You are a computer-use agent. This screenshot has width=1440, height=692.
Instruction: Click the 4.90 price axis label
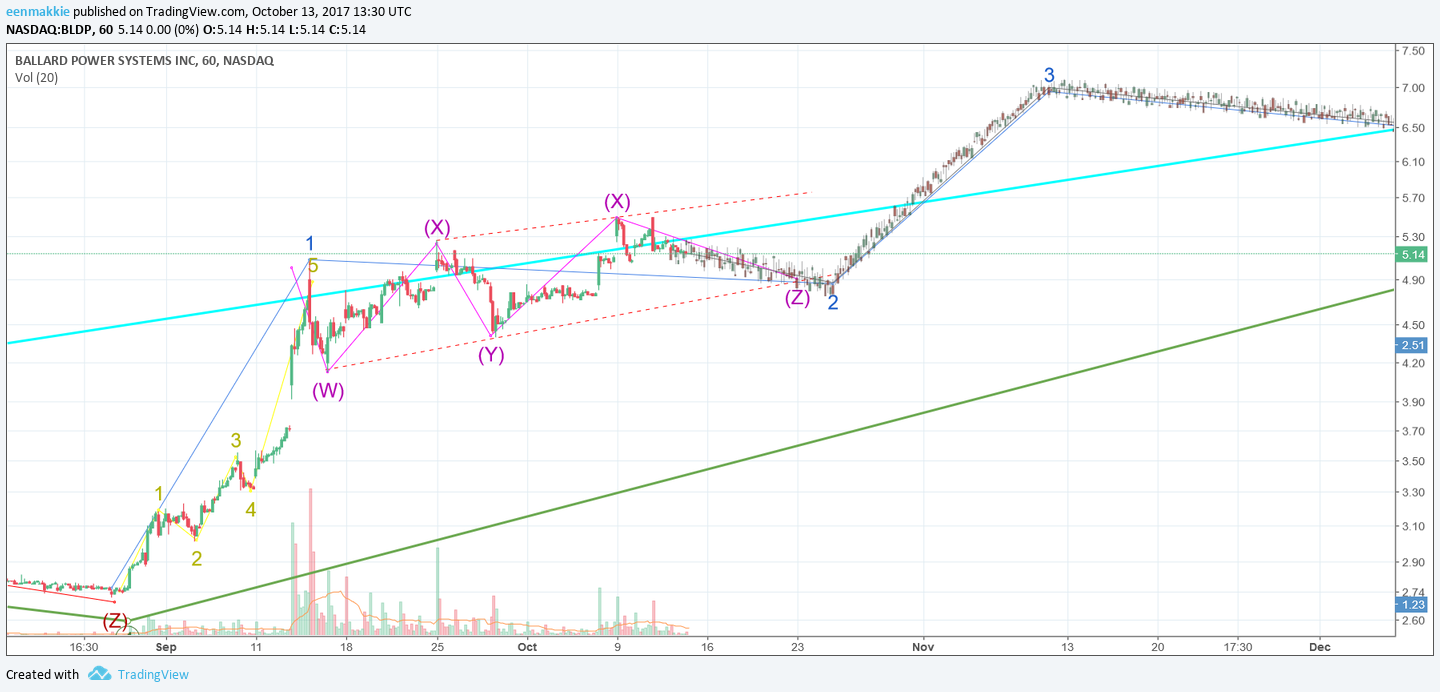[x=1413, y=280]
